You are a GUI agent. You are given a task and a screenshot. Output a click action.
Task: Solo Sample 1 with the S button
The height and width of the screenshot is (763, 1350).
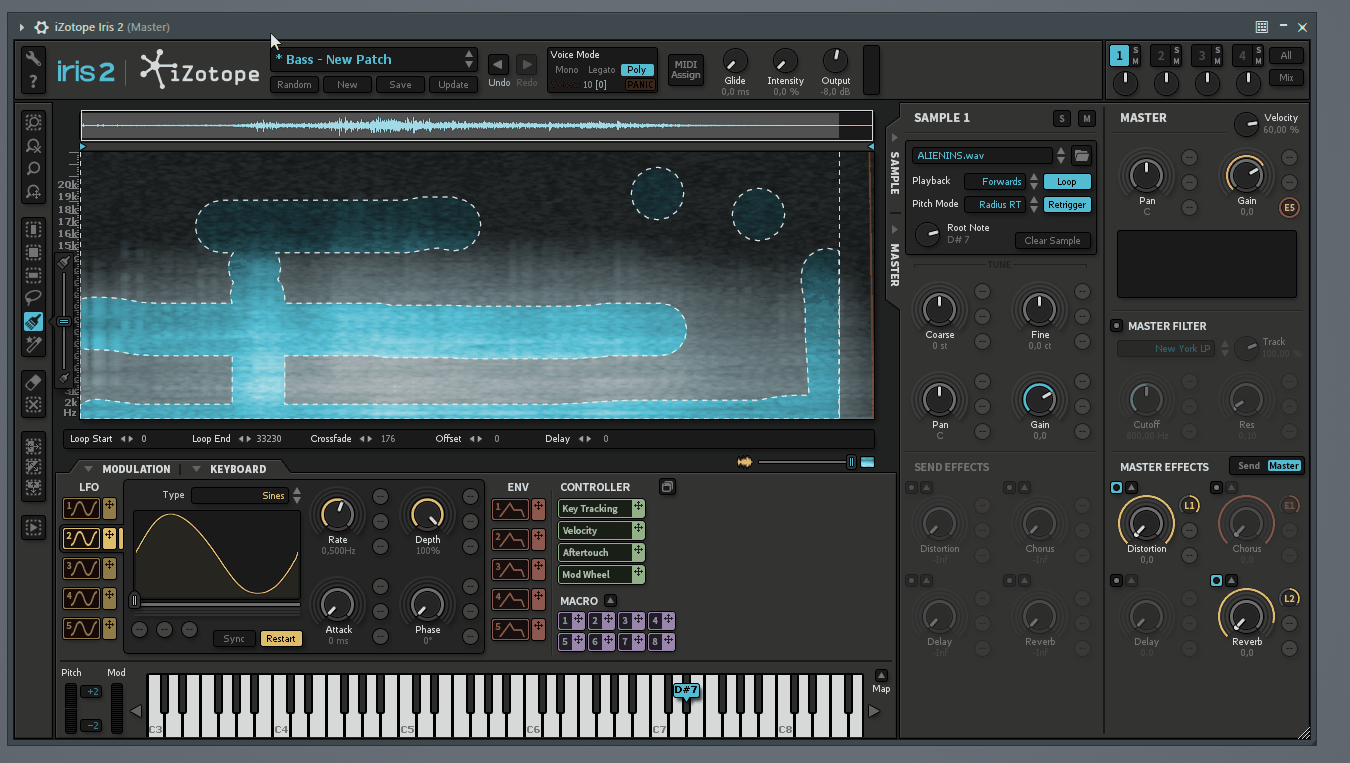point(1062,119)
